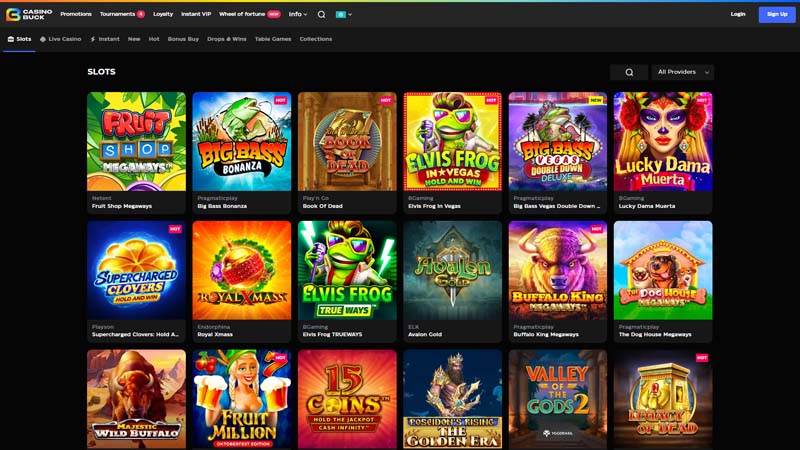Image resolution: width=800 pixels, height=450 pixels.
Task: Click the ELK provider label
Action: (413, 327)
